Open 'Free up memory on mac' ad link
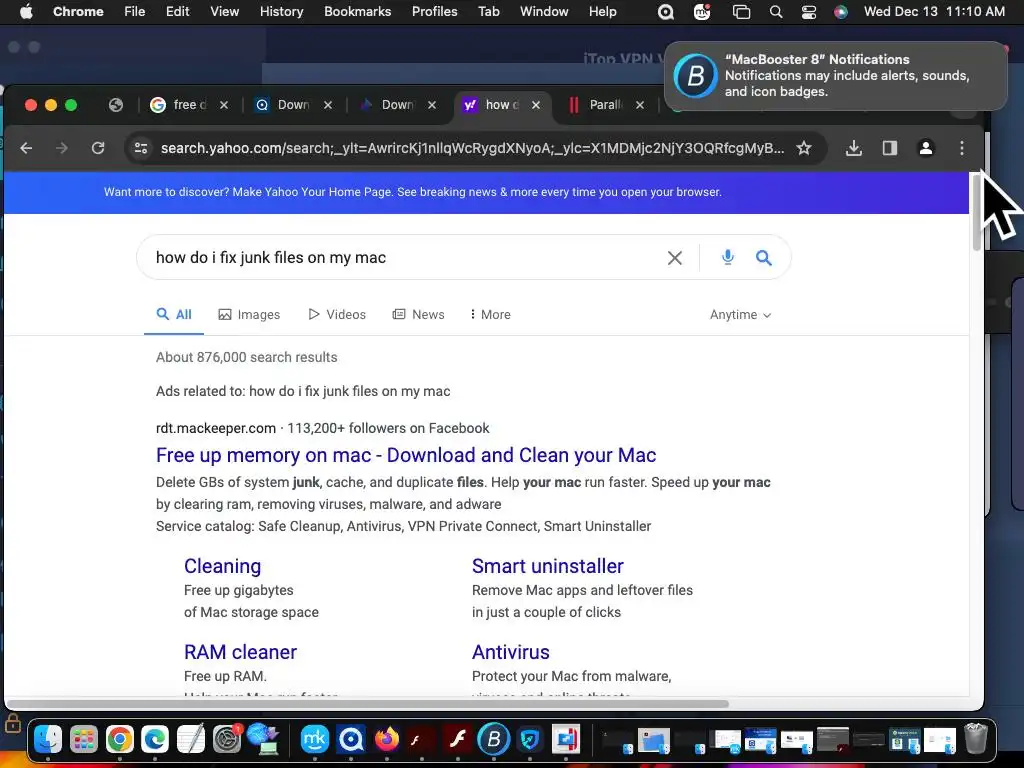 [x=406, y=455]
